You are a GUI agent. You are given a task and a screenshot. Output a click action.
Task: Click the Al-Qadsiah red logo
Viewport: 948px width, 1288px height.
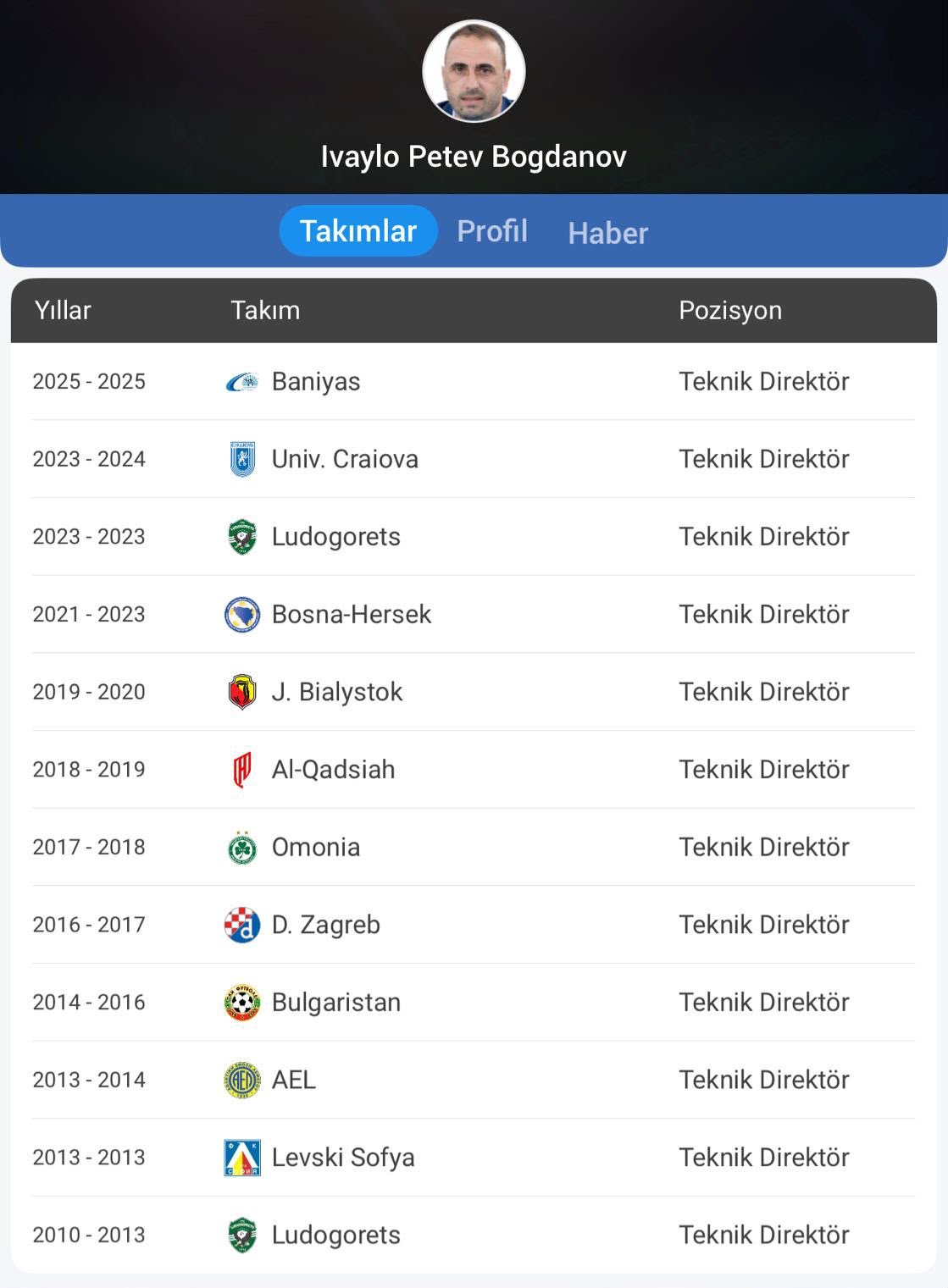point(242,770)
